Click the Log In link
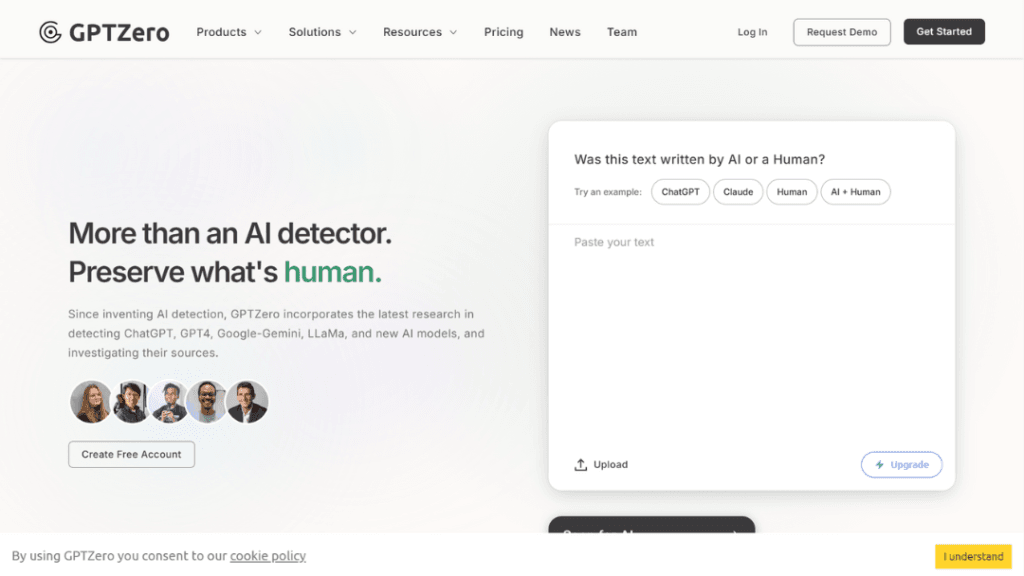1024x576 pixels. coord(752,32)
